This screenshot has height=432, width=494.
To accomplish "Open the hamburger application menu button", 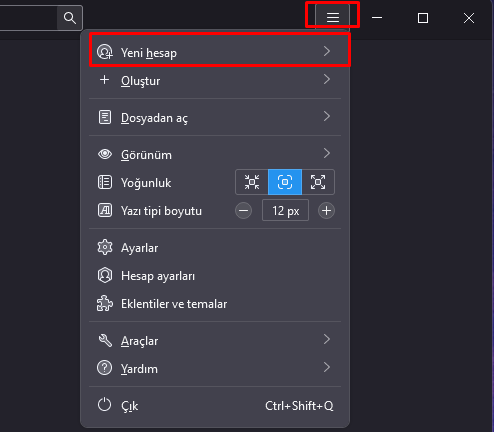I will 333,17.
